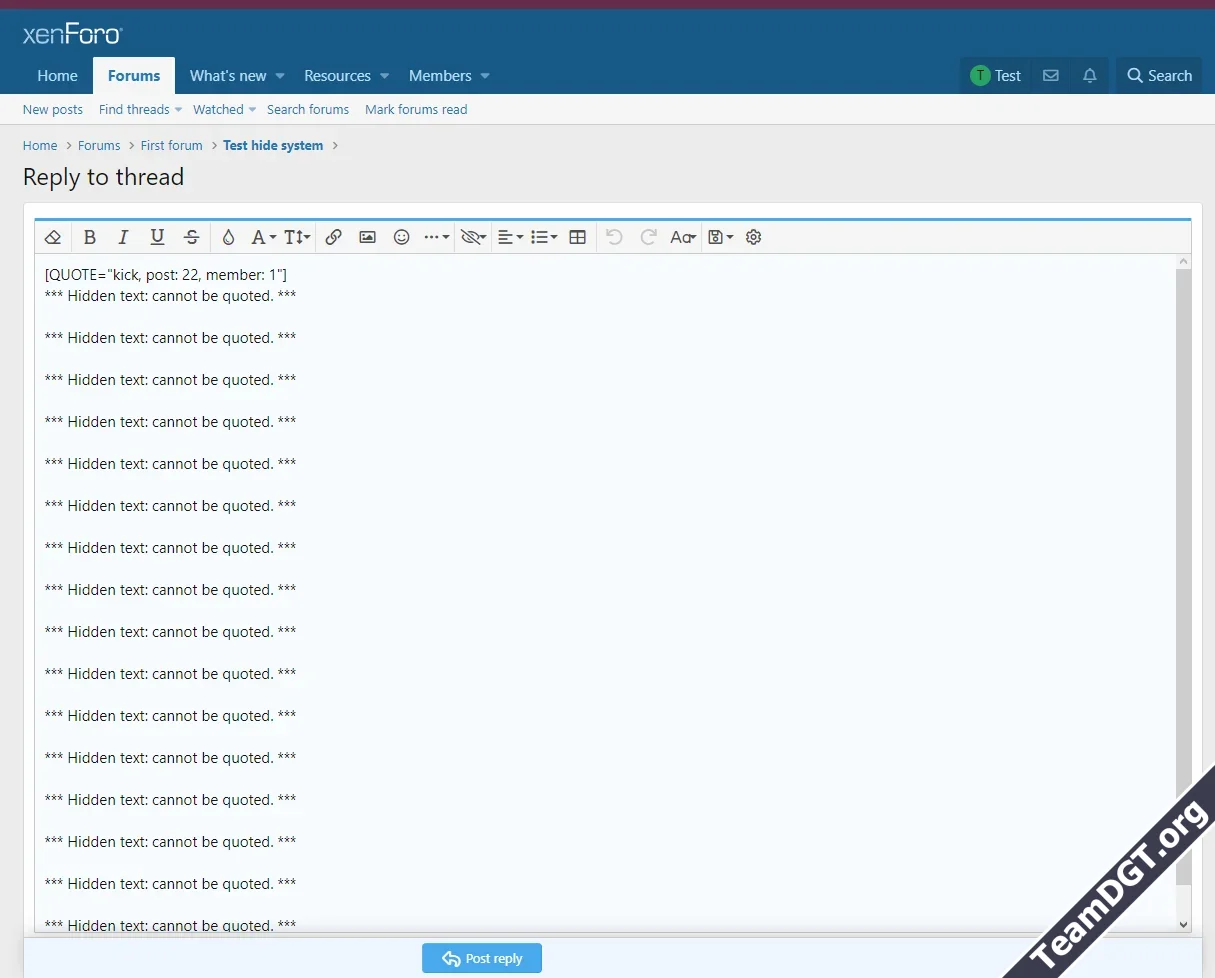
Task: Click the editor scrollbar down arrow
Action: click(1183, 924)
